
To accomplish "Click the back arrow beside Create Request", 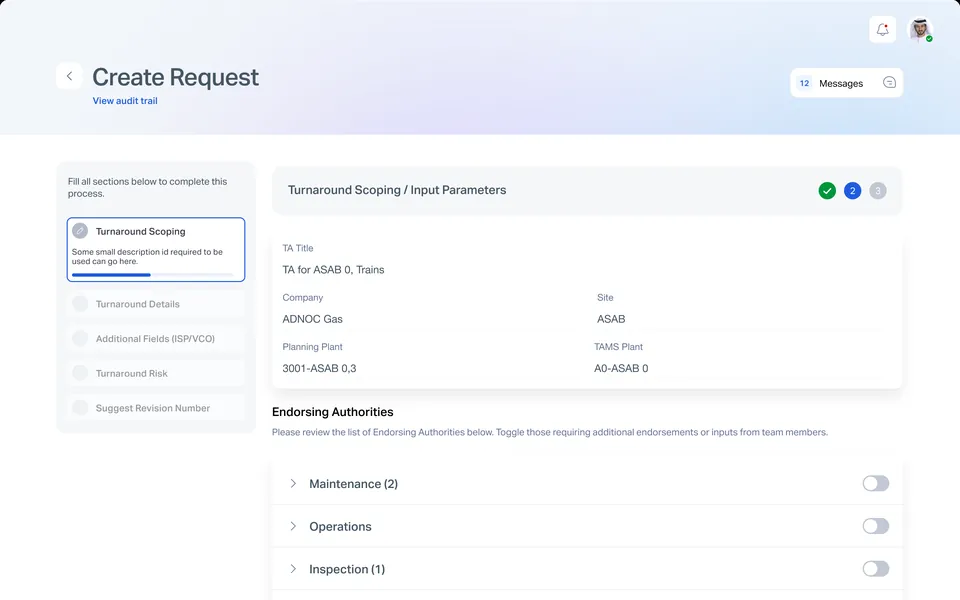I will [x=69, y=76].
